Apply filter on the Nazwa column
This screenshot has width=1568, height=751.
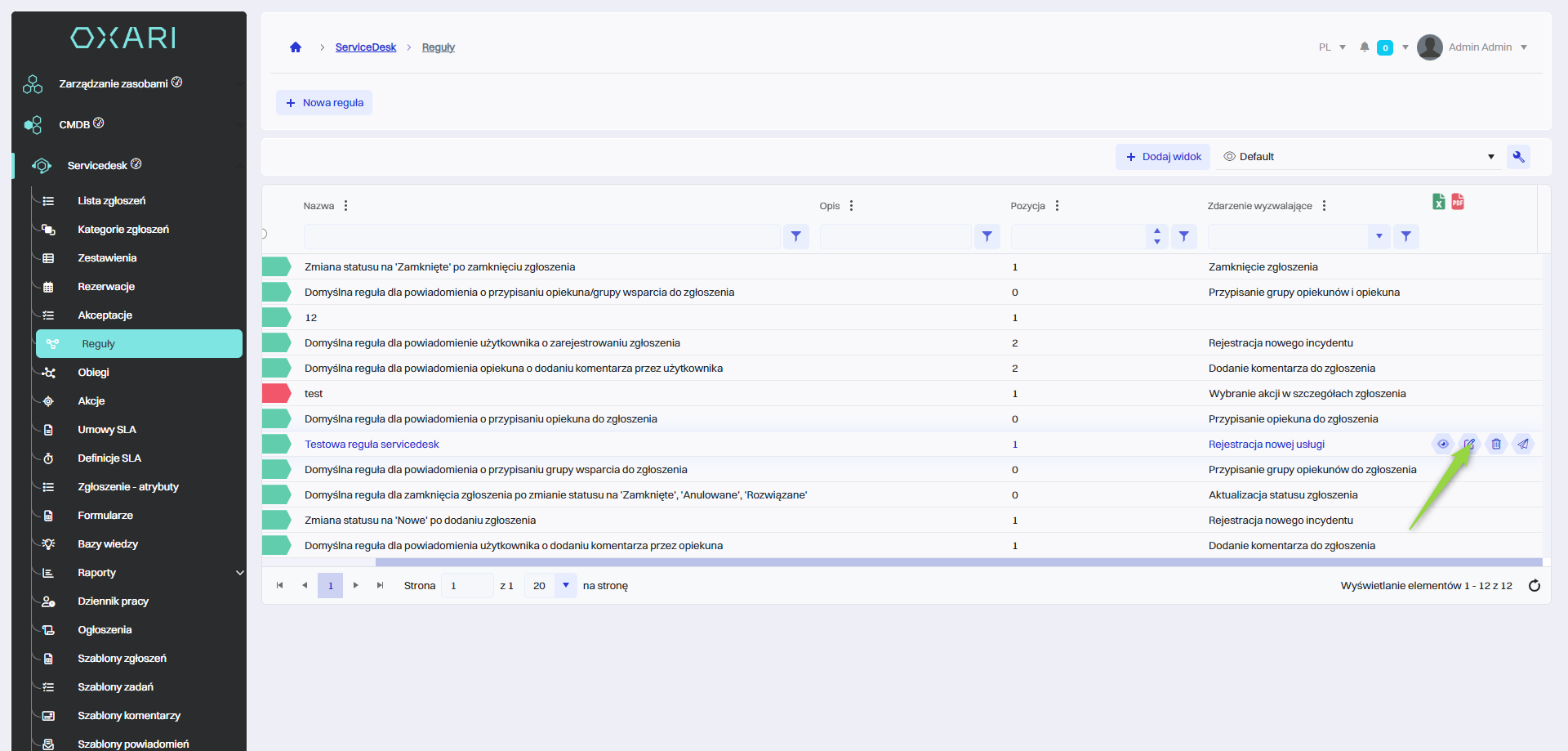[795, 236]
